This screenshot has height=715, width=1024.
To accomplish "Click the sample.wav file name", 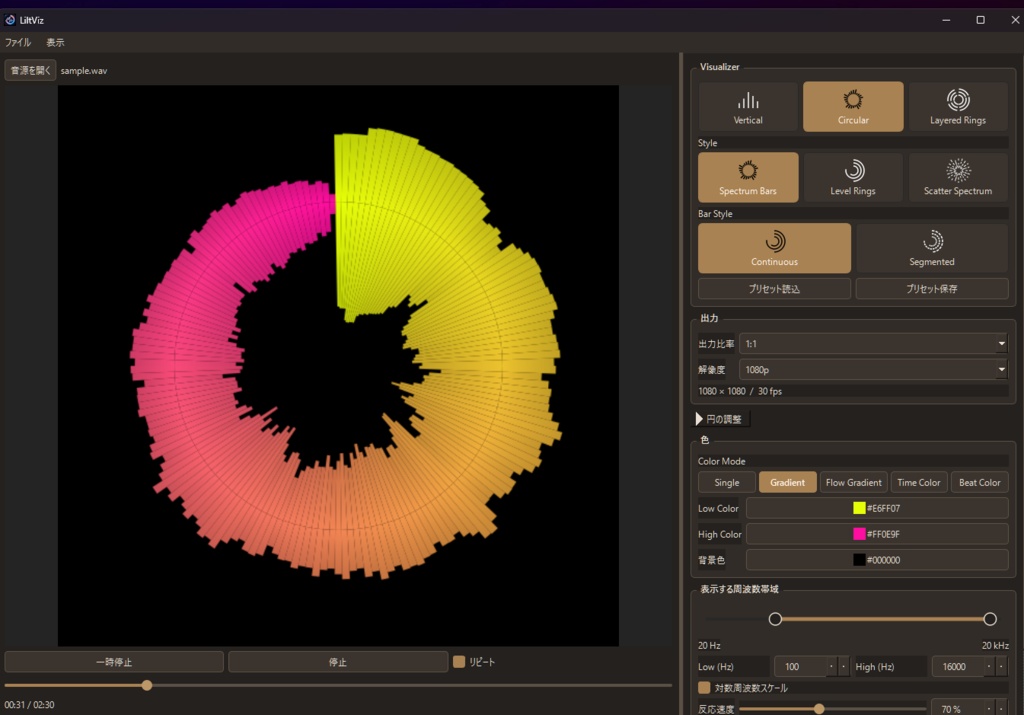I will coord(84,71).
